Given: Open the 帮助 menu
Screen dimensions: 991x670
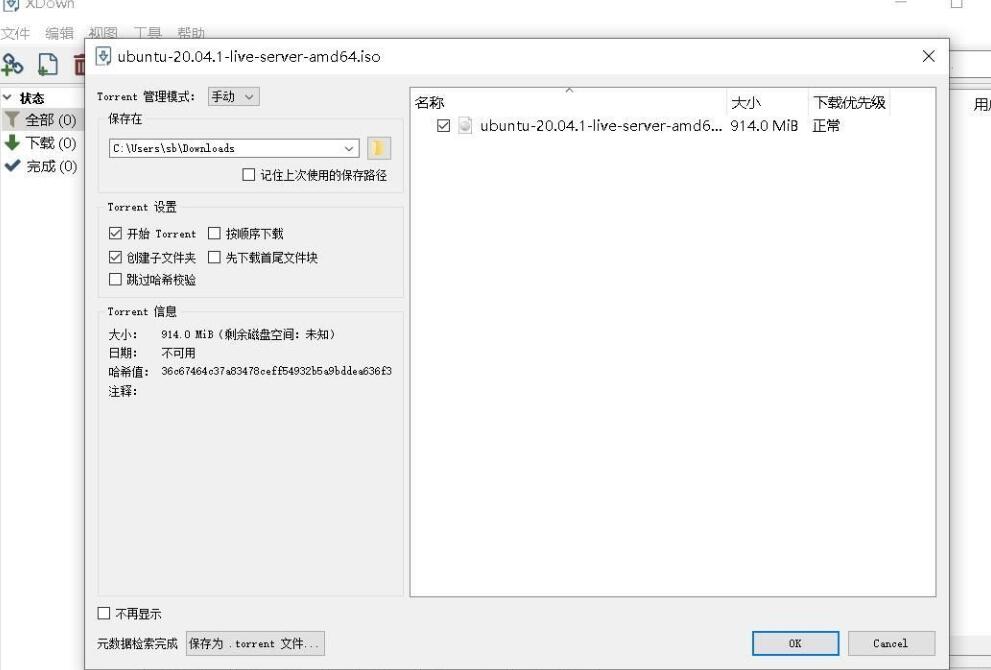Looking at the screenshot, I should (191, 33).
